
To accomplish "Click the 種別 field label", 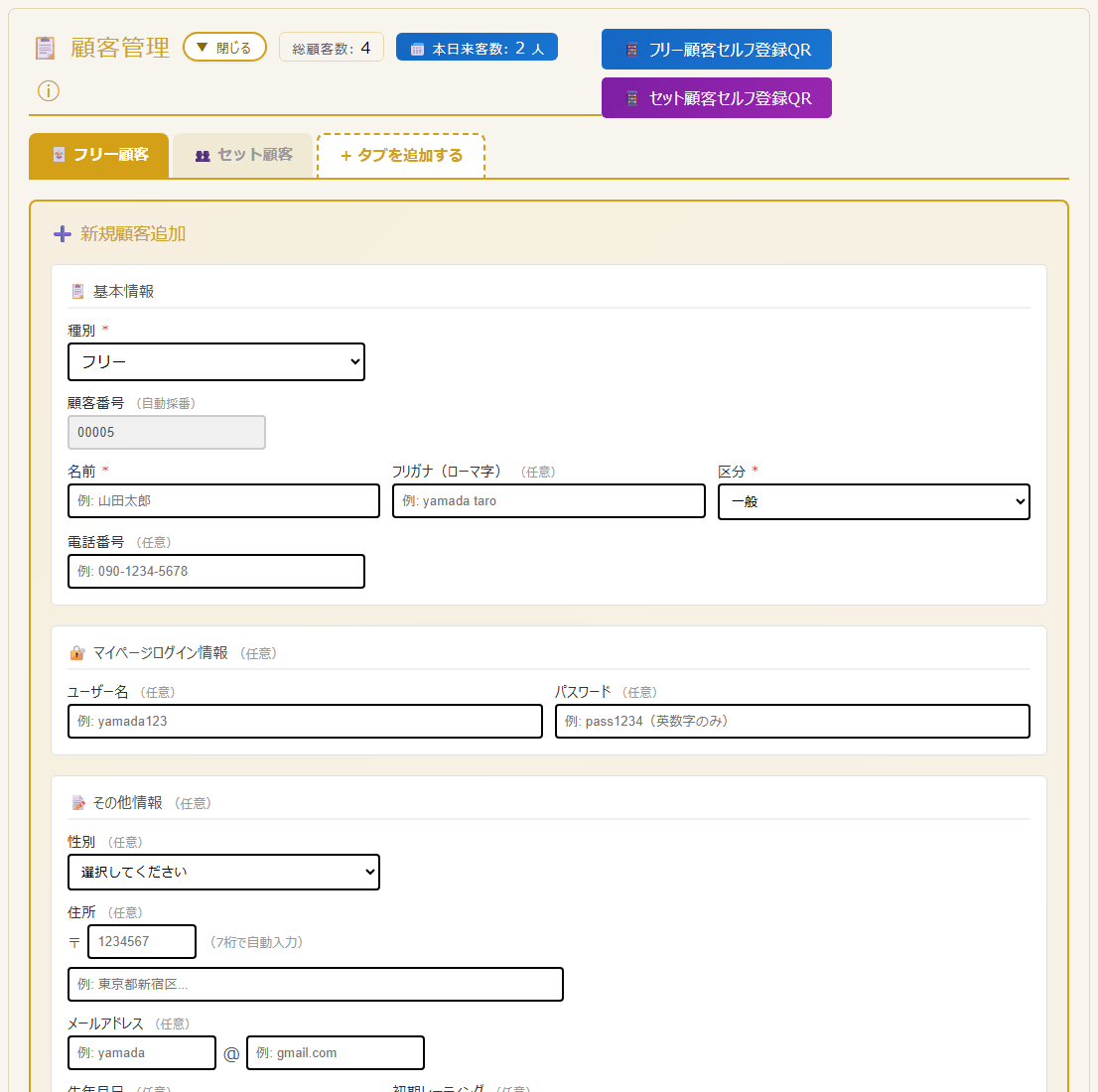I will click(x=81, y=331).
